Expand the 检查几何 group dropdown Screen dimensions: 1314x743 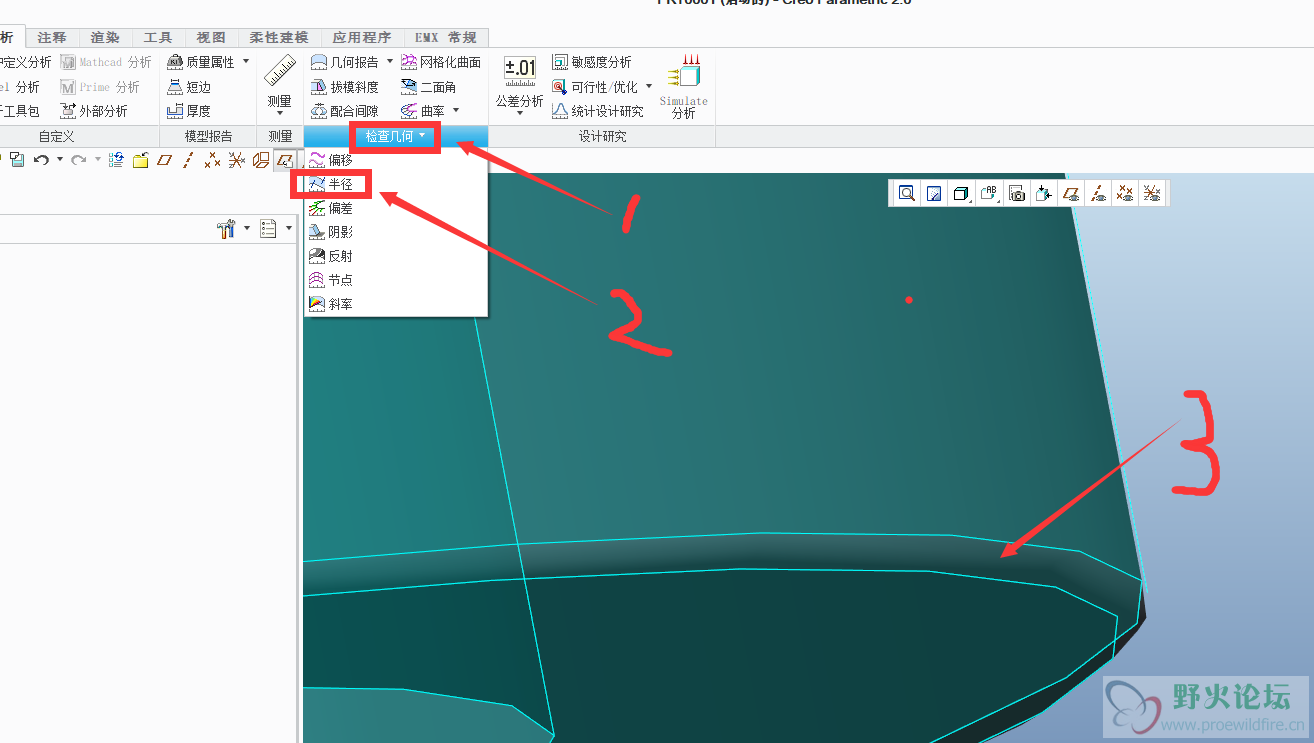[x=396, y=136]
